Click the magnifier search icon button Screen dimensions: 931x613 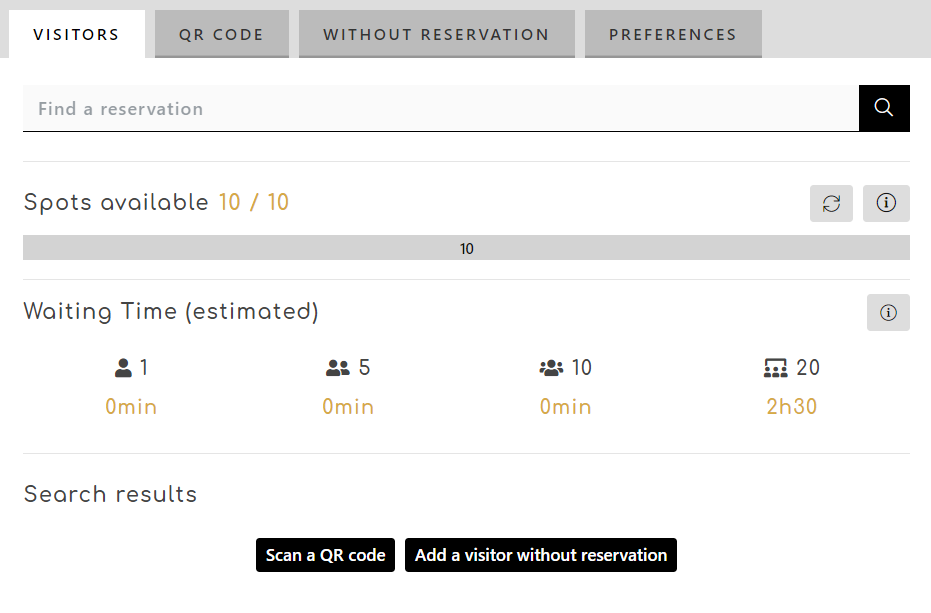pos(884,108)
